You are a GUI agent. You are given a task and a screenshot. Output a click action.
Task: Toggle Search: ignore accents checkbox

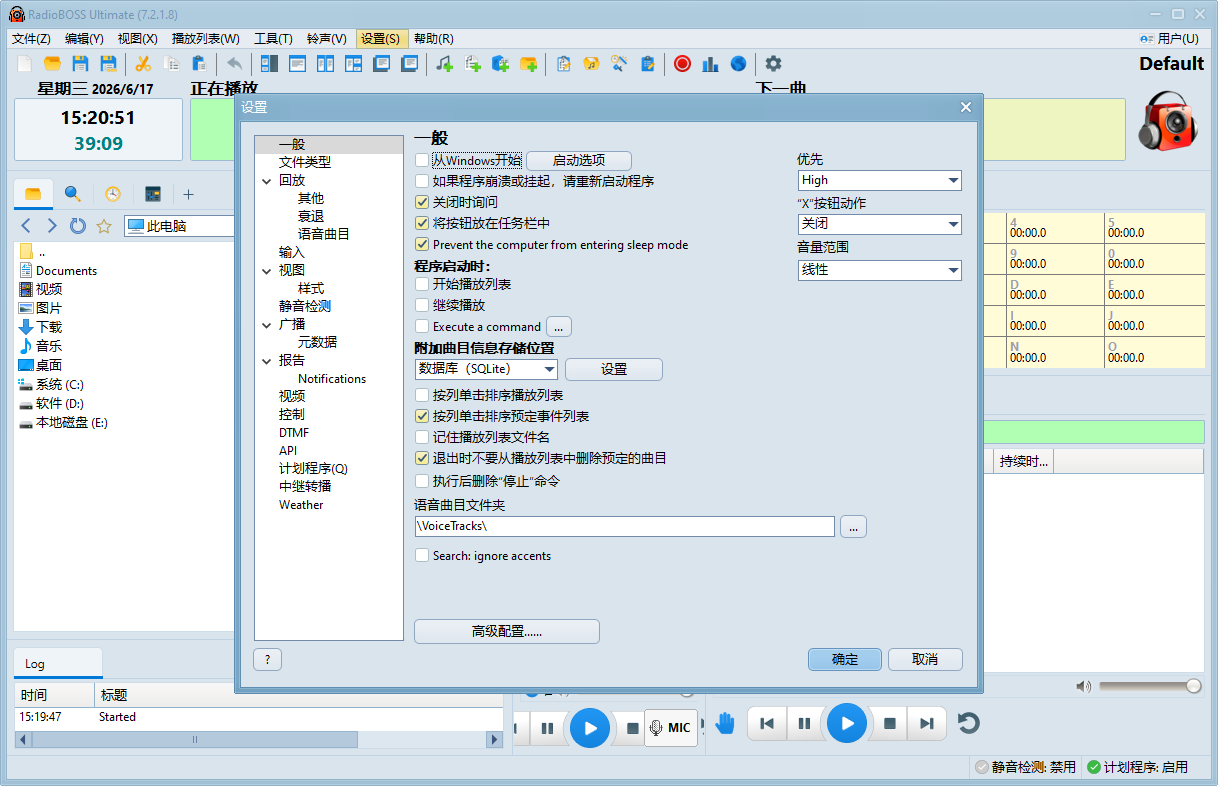pyautogui.click(x=422, y=555)
